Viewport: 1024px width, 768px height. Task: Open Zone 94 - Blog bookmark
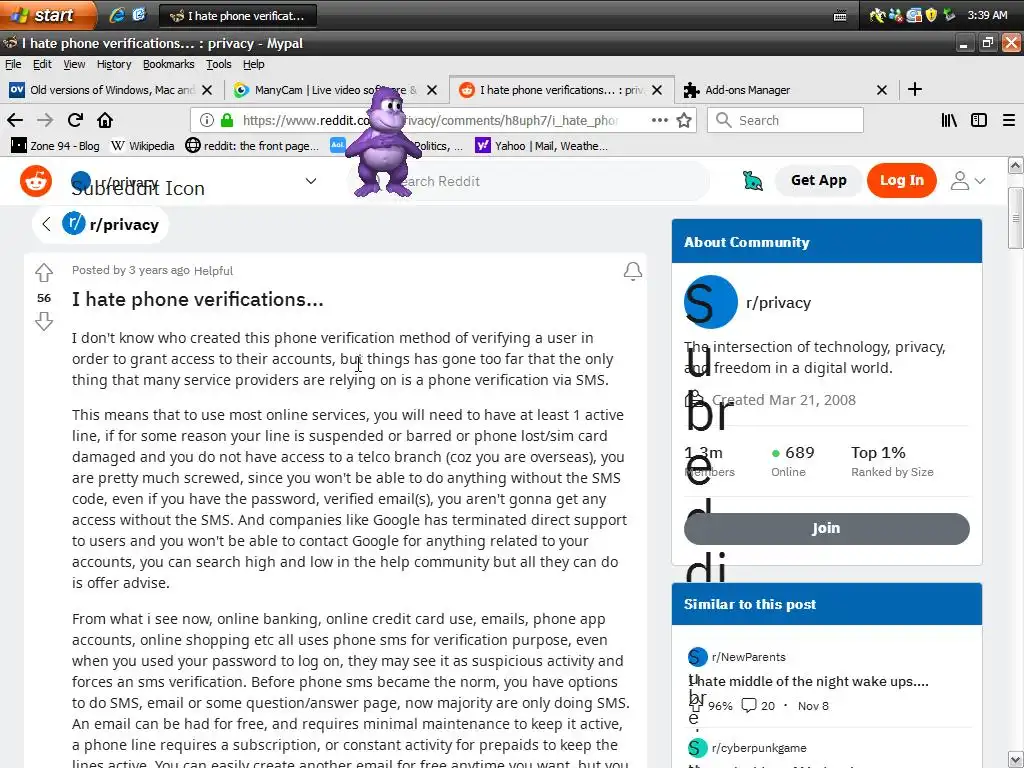point(56,146)
